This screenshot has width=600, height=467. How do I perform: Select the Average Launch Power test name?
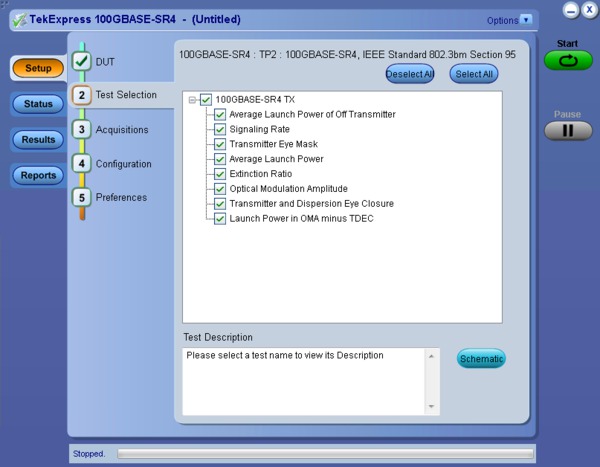[276, 159]
